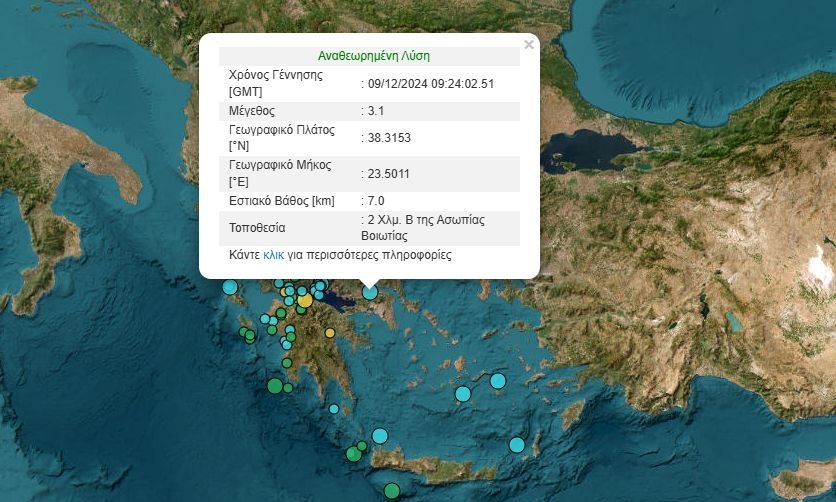Click the 'Αναθεωρημένη Λύση' popup title
This screenshot has height=502, width=836.
[x=373, y=56]
